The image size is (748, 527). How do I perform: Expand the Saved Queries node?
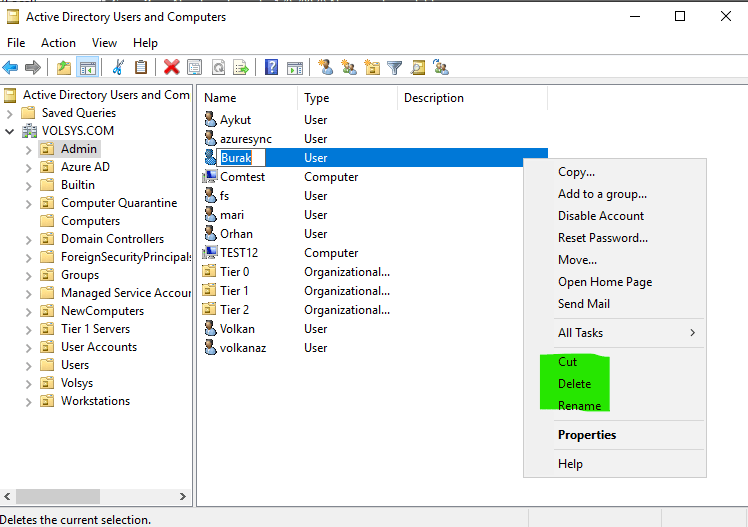10,113
